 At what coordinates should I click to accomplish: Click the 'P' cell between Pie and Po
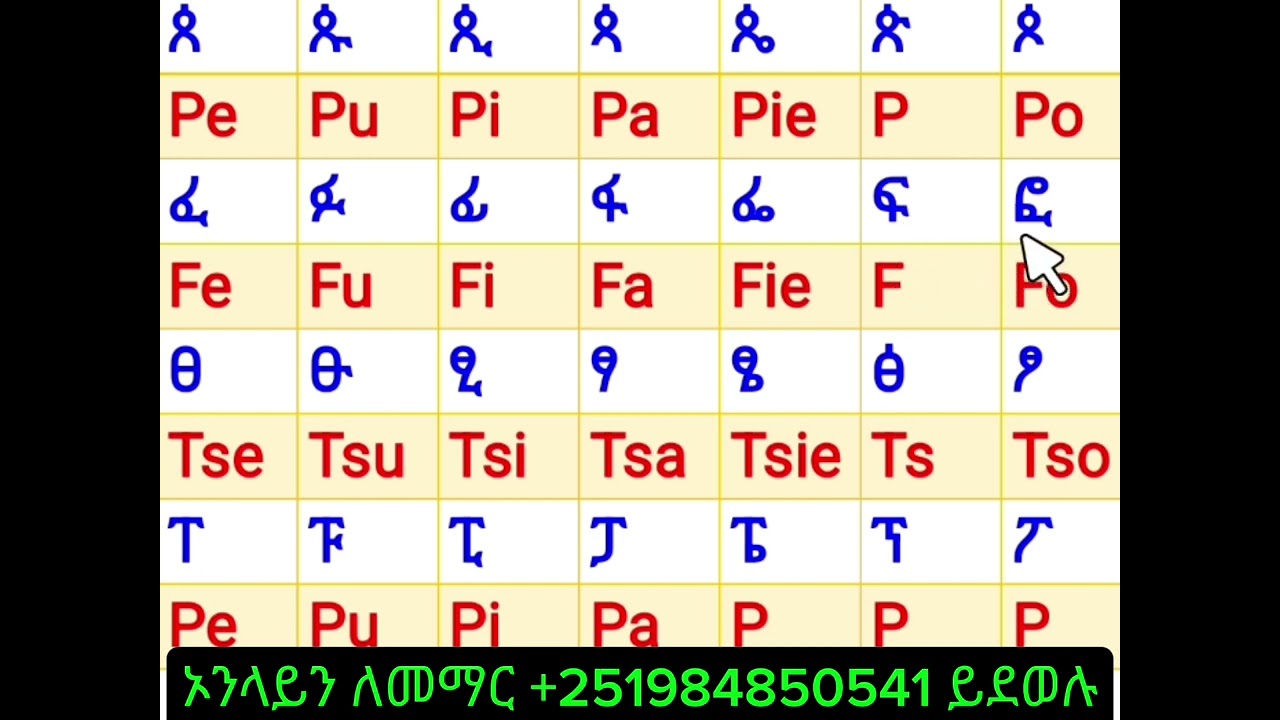[890, 116]
